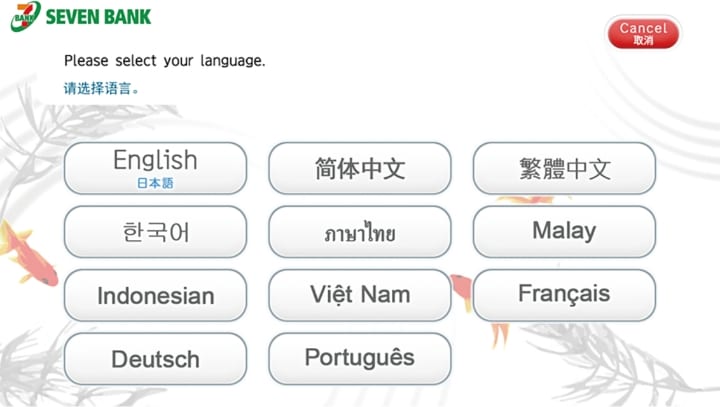Screen dimensions: 720x407
Task: Tap the red Cancel button
Action: point(643,33)
